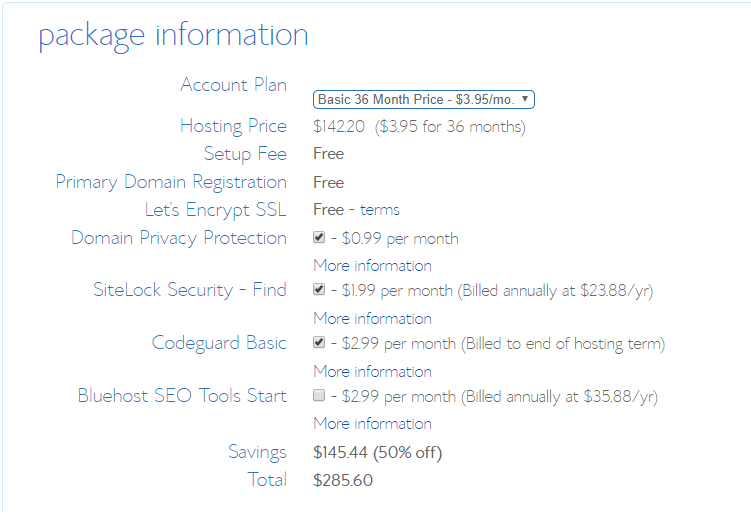Screen dimensions: 751x517
Task: Open More information under Domain Privacy Protection
Action: 372,265
